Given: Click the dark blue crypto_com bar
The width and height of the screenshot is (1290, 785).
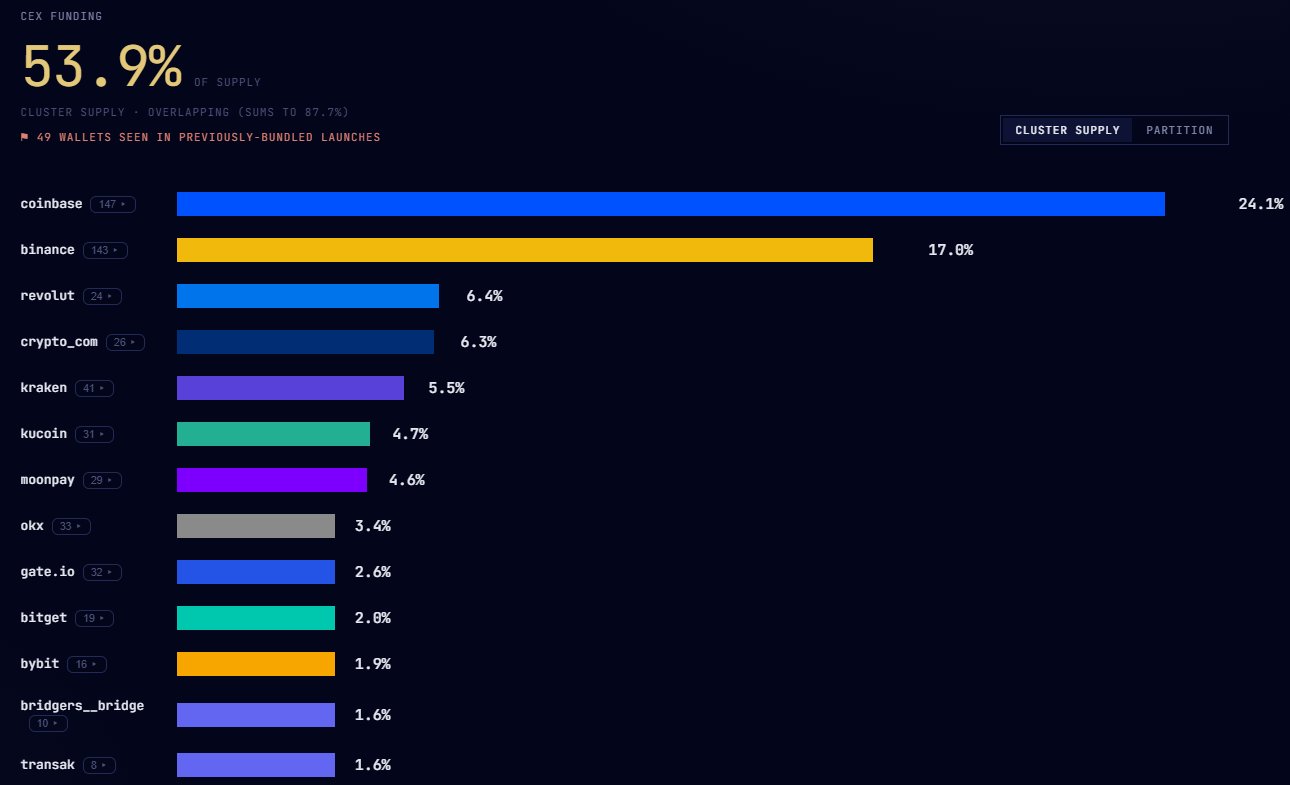Looking at the screenshot, I should [305, 342].
